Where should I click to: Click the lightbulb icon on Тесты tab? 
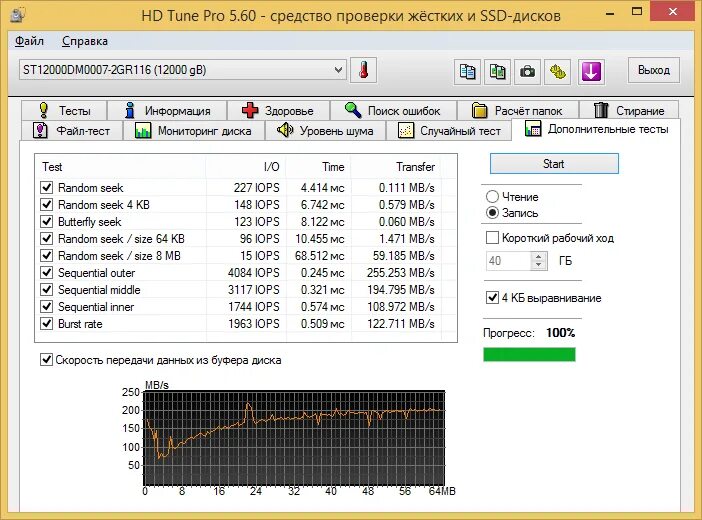pyautogui.click(x=43, y=110)
